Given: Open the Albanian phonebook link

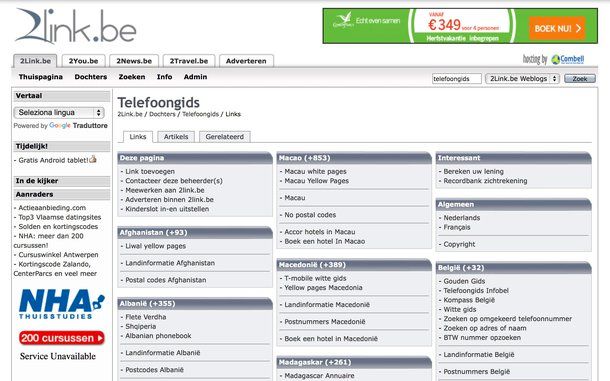Looking at the screenshot, I should (x=158, y=335).
